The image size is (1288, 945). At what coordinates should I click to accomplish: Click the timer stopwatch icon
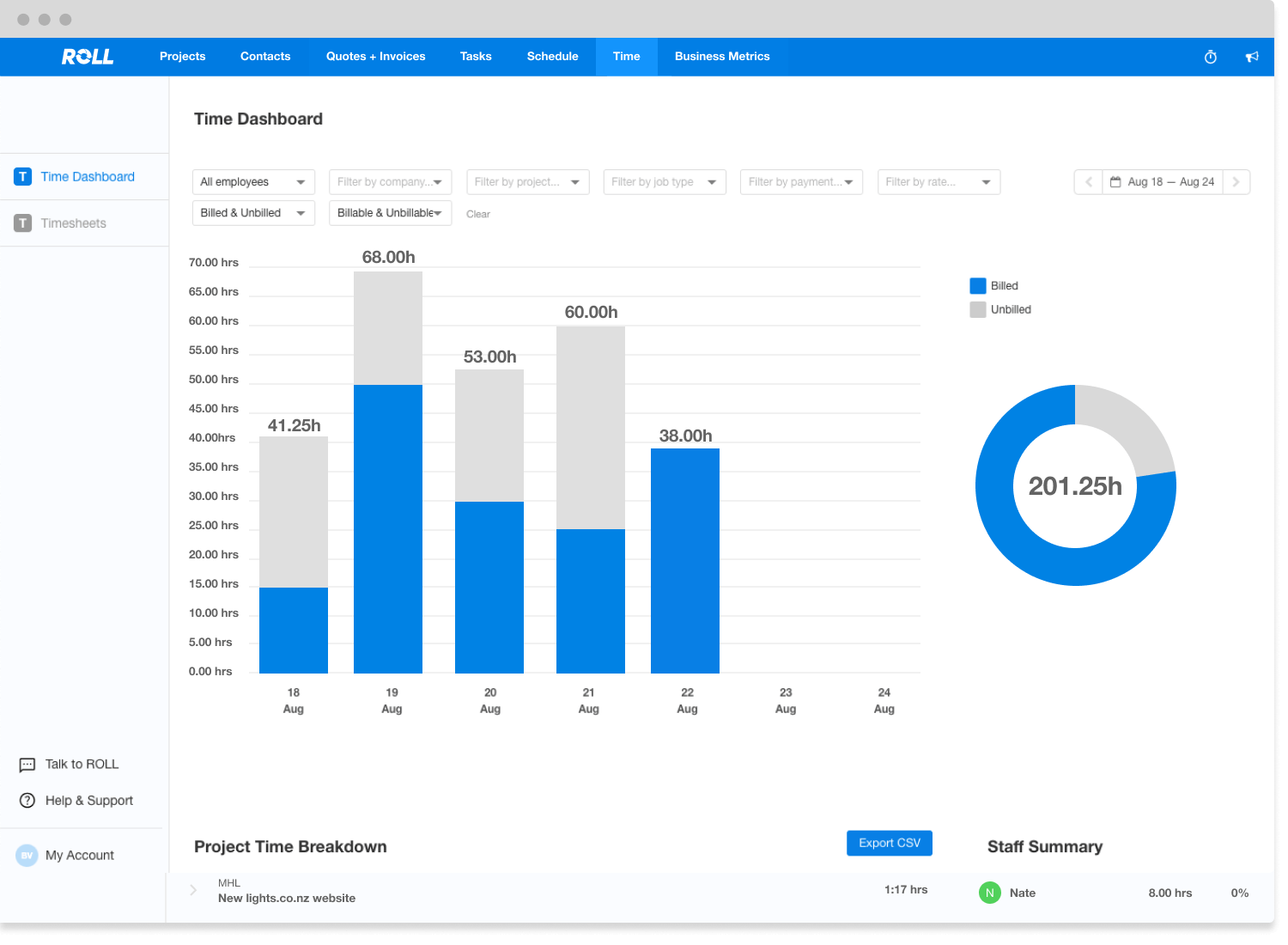pos(1211,57)
